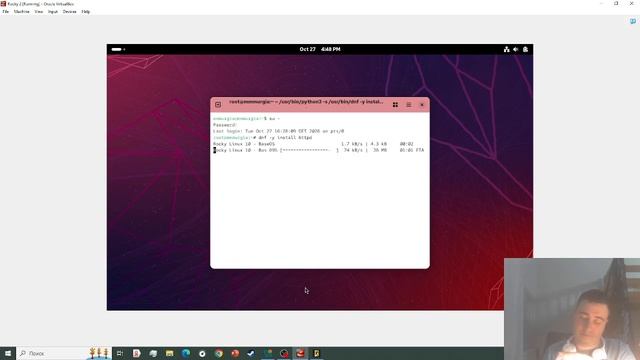The width and height of the screenshot is (640, 360).
Task: Open the VirtualBox View menu
Action: [x=39, y=12]
